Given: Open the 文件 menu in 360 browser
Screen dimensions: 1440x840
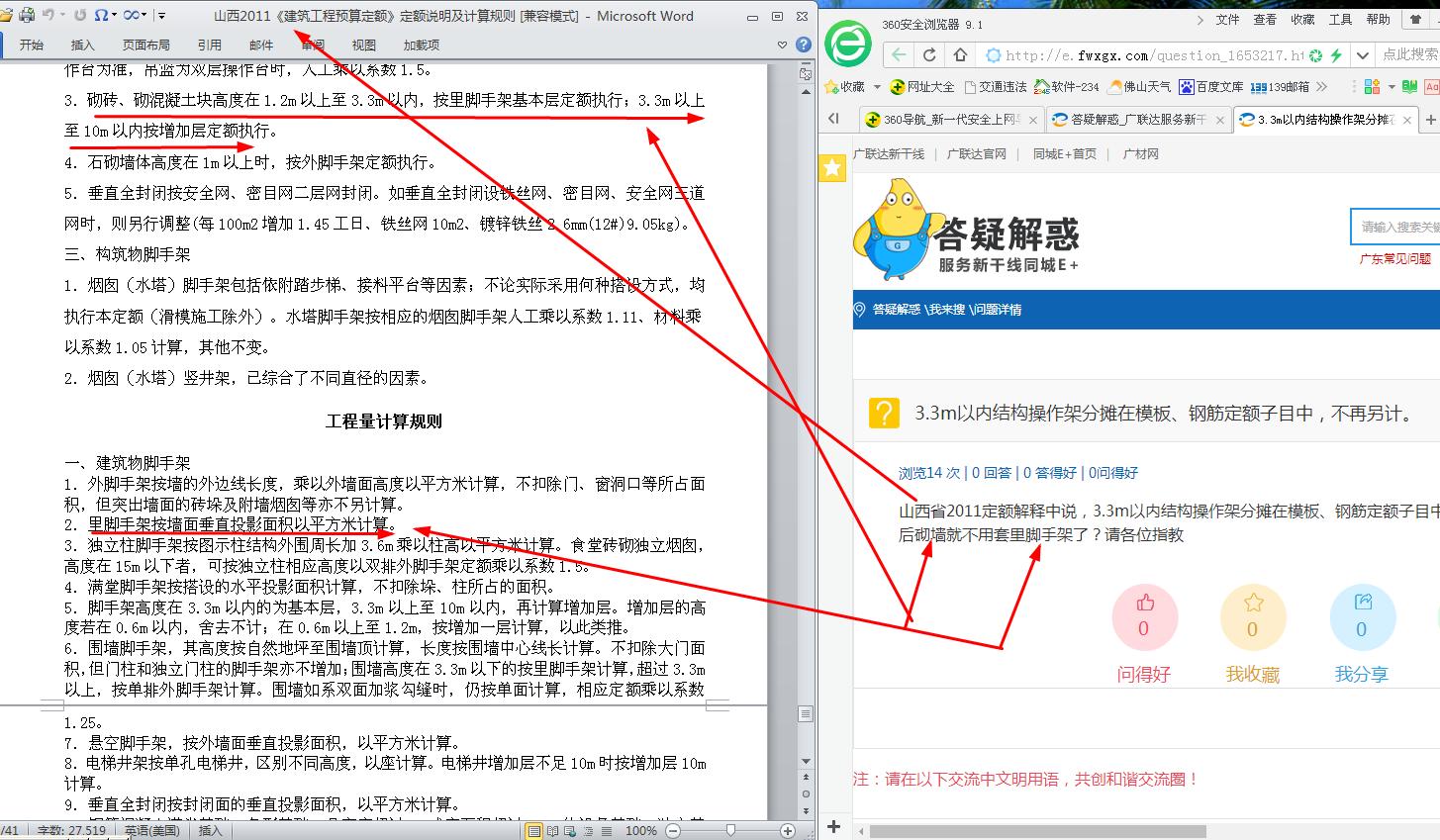Looking at the screenshot, I should [x=1227, y=19].
